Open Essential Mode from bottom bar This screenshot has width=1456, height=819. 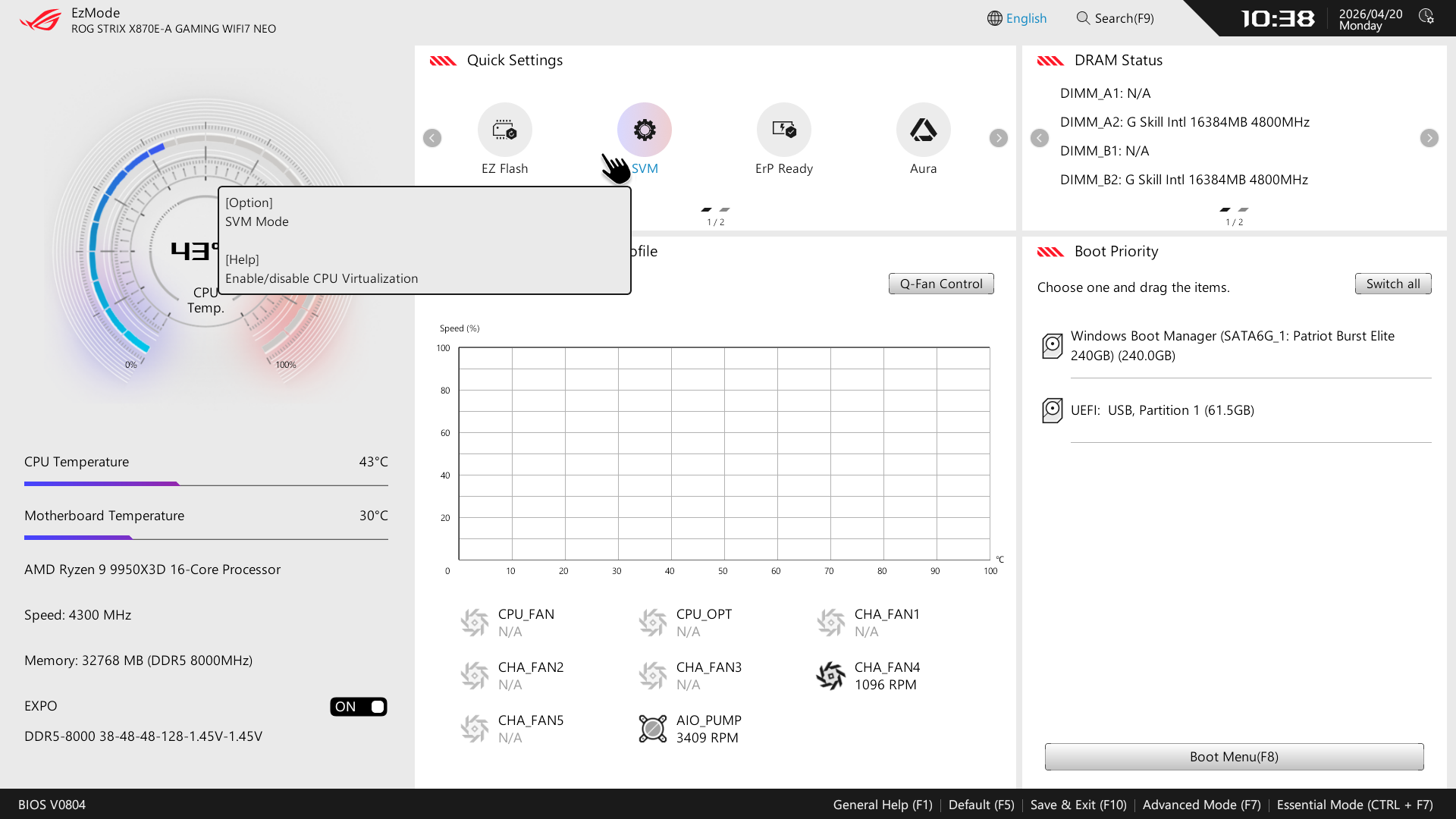(1354, 805)
